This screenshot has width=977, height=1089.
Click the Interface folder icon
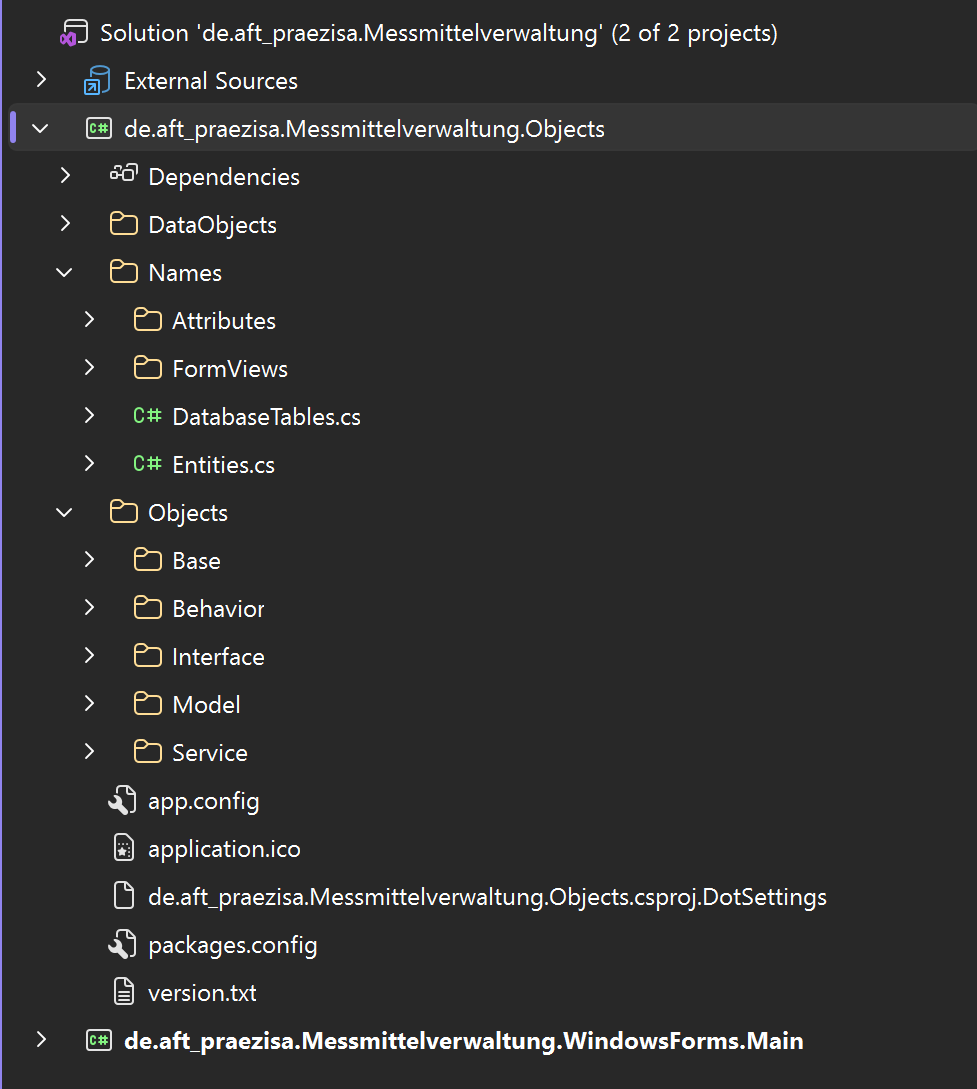[148, 656]
